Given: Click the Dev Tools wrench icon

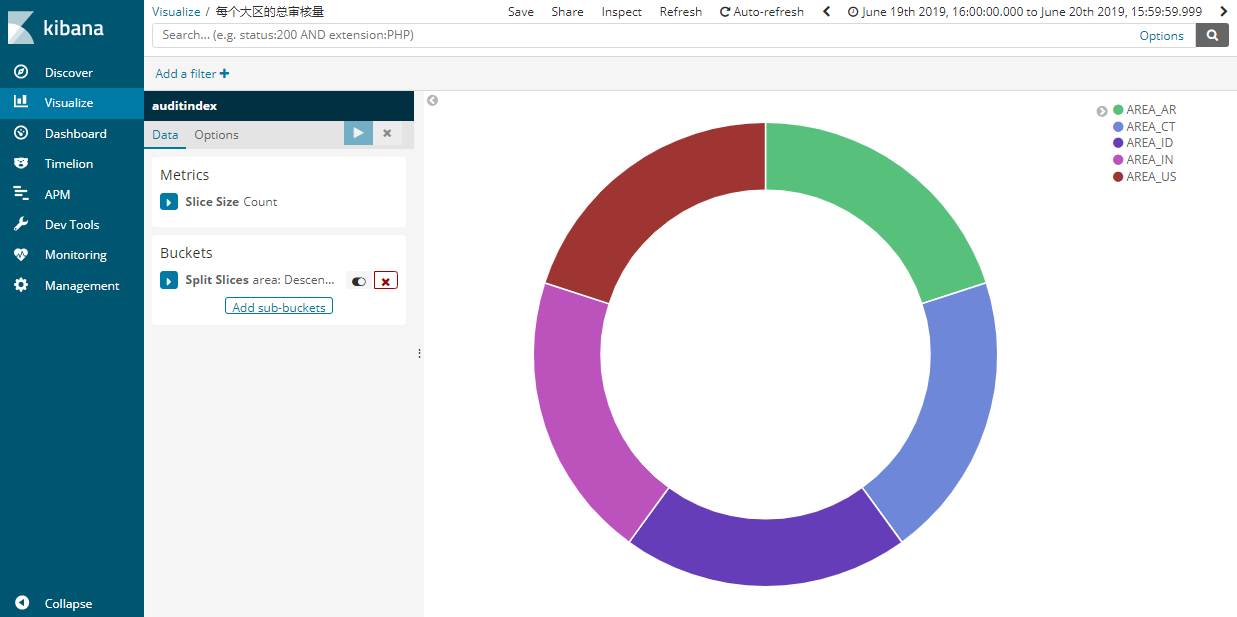Looking at the screenshot, I should coord(21,224).
